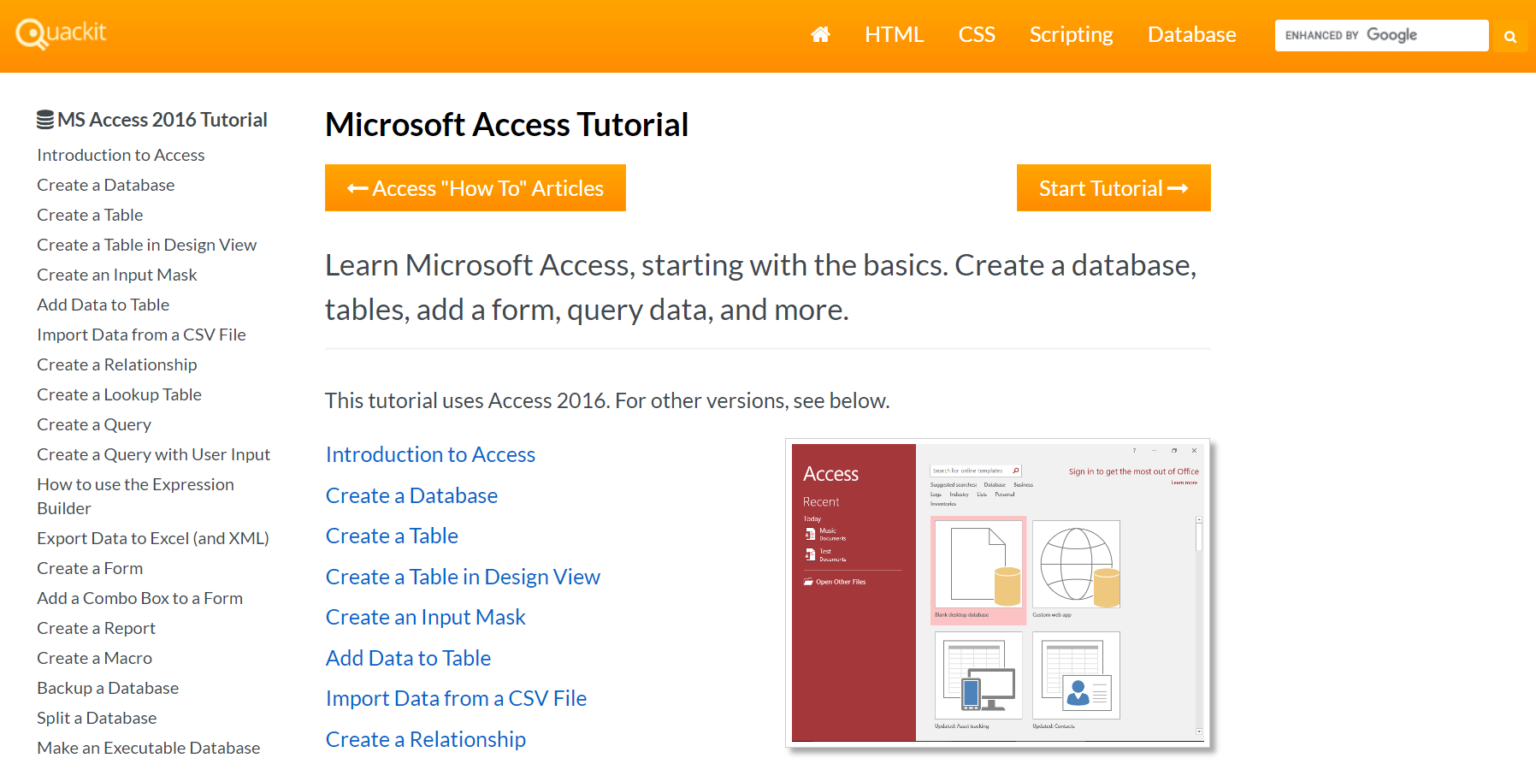Open the HTML section in the navigation bar
The image size is (1536, 770).
[x=893, y=34]
